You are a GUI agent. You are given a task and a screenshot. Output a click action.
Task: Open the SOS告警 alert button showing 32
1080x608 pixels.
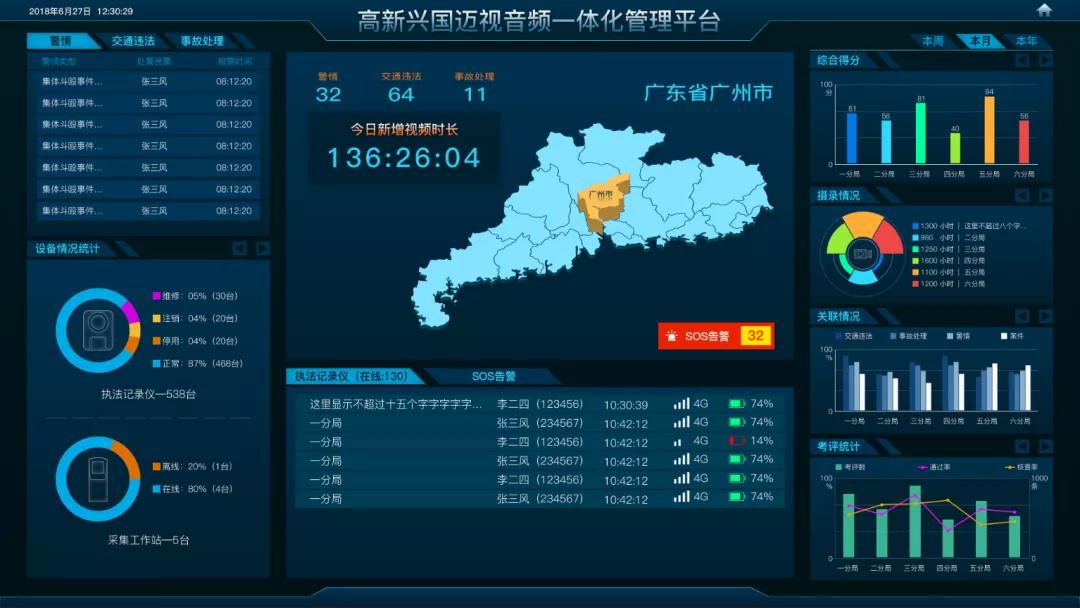point(716,336)
